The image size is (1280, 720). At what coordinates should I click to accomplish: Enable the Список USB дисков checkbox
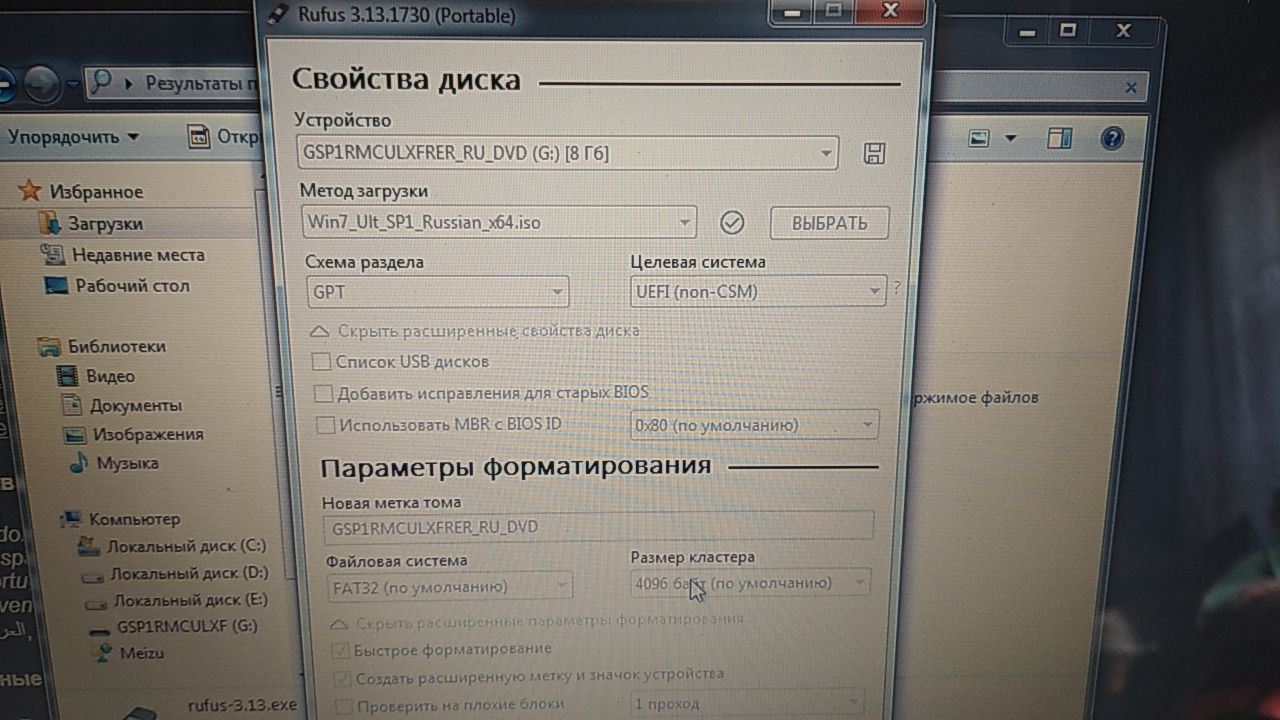tap(322, 361)
